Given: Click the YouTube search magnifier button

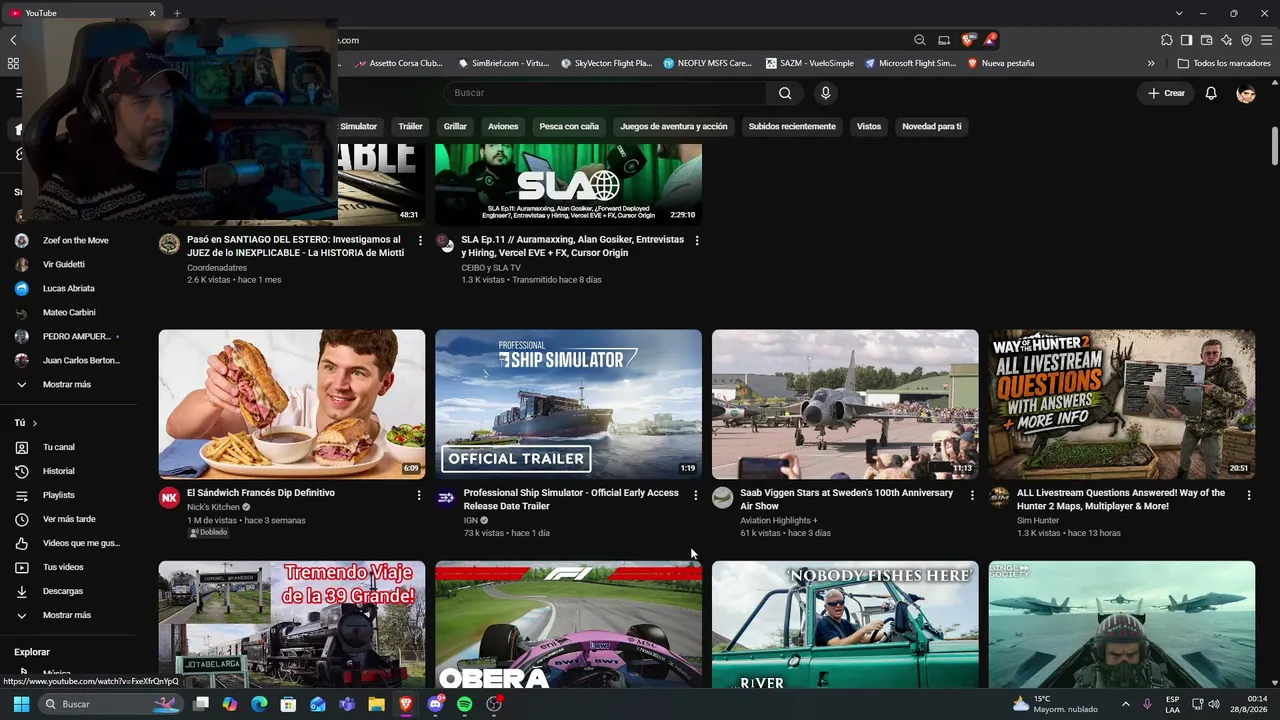Looking at the screenshot, I should coord(785,93).
